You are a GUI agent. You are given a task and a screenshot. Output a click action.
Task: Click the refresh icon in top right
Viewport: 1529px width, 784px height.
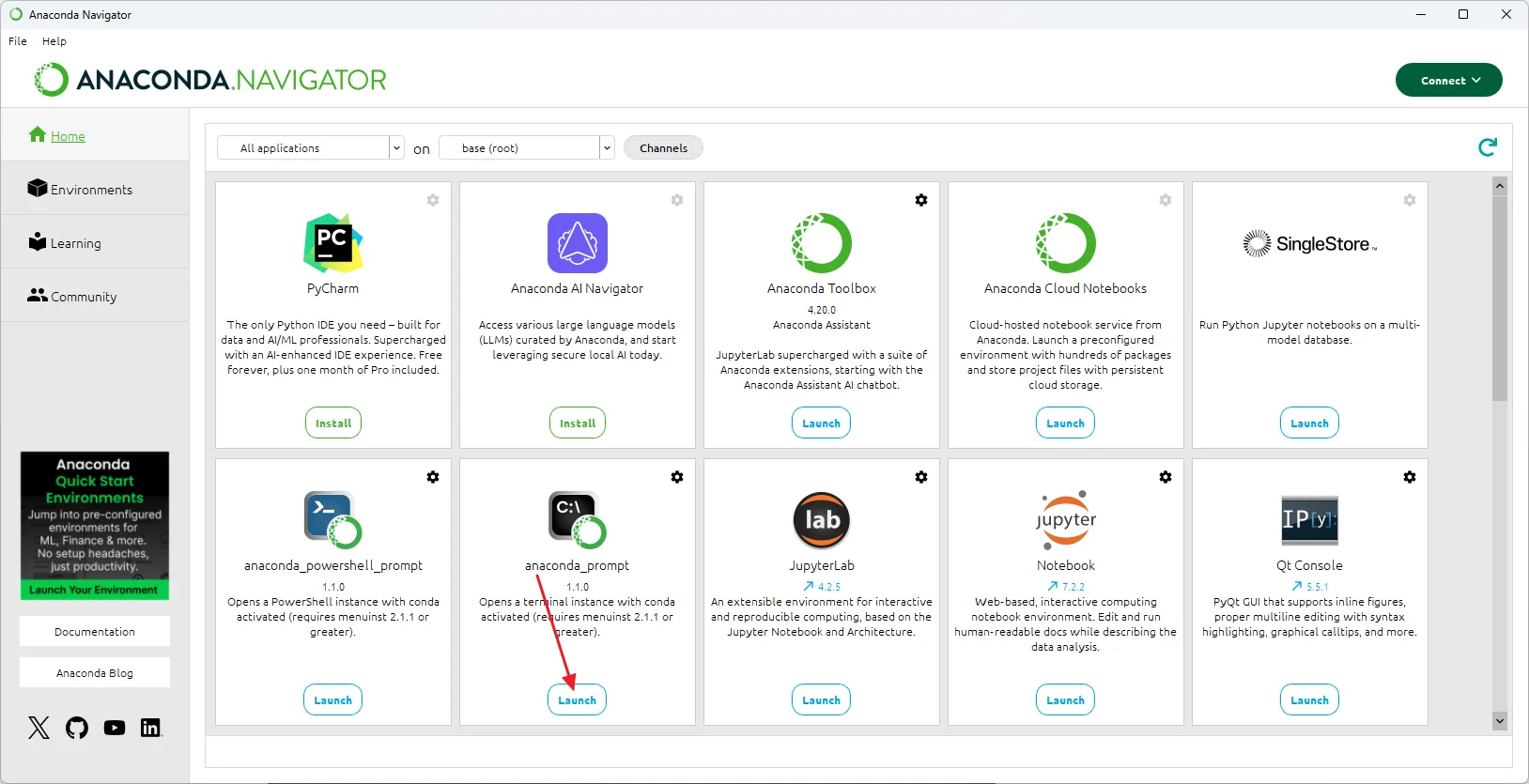point(1487,147)
